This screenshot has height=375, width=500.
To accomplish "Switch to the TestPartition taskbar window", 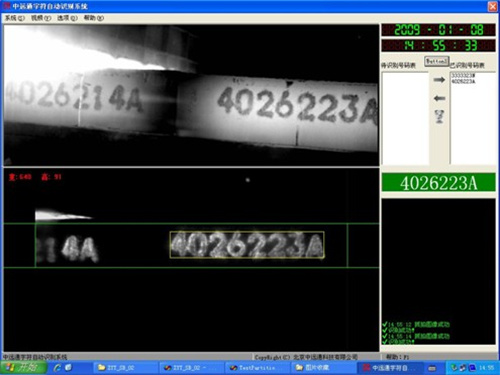I will [x=257, y=368].
